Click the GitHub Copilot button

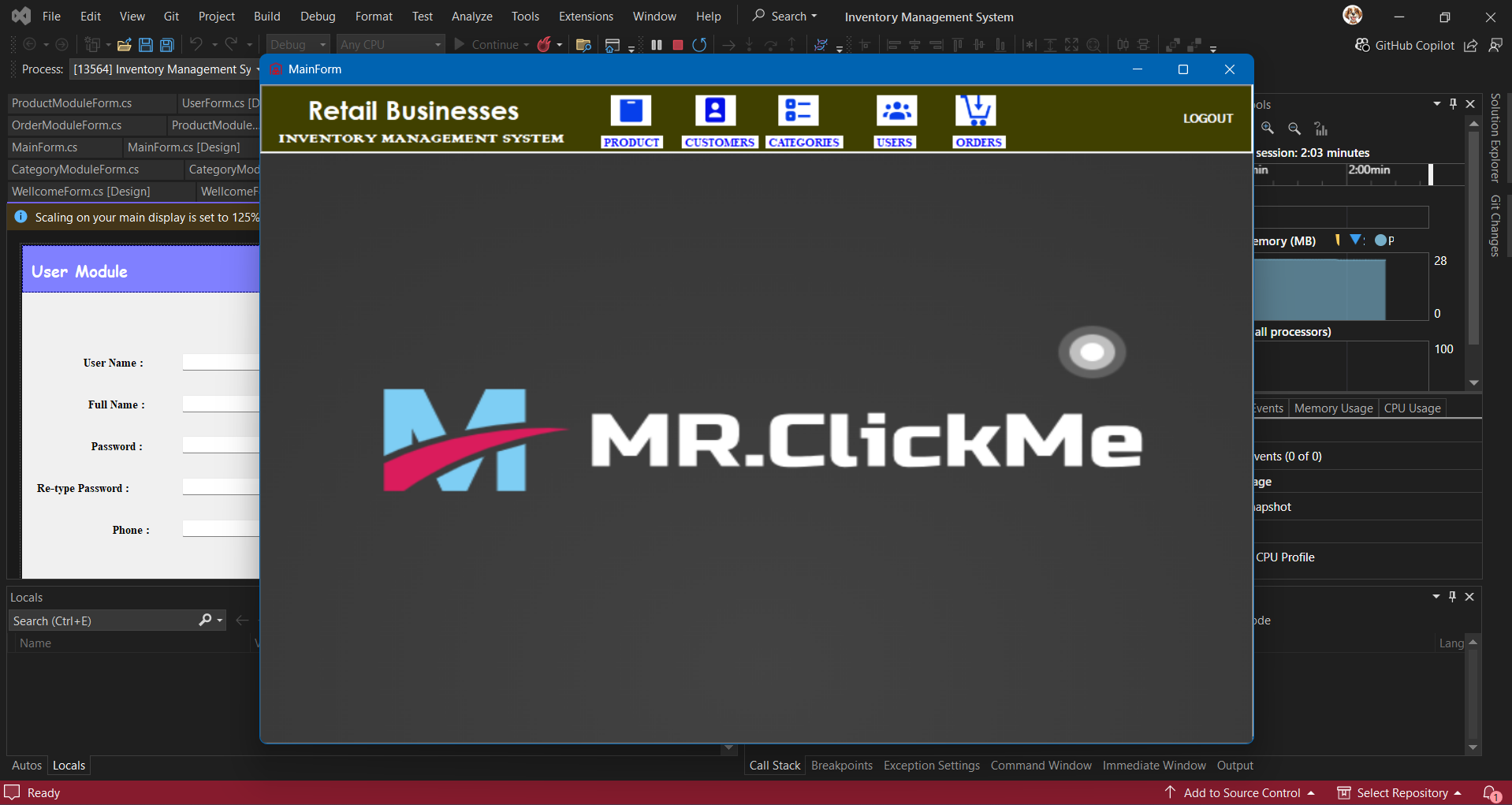[x=1405, y=46]
